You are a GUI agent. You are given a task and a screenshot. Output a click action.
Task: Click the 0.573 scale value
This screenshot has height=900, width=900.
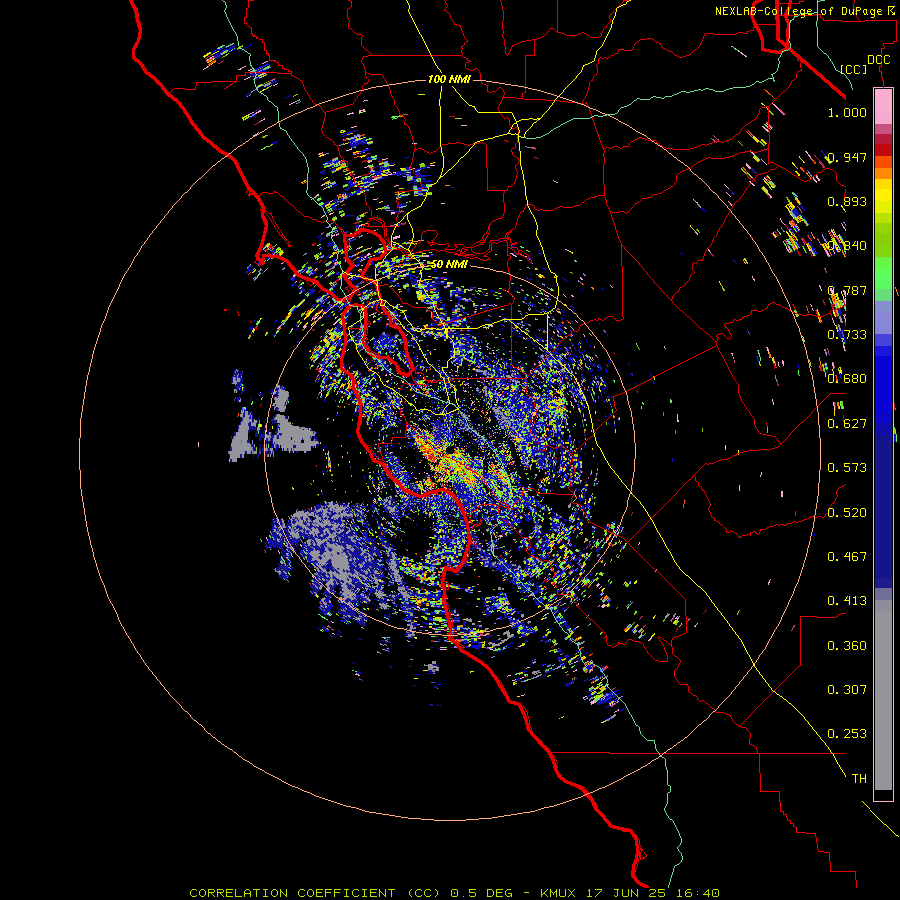(x=847, y=468)
